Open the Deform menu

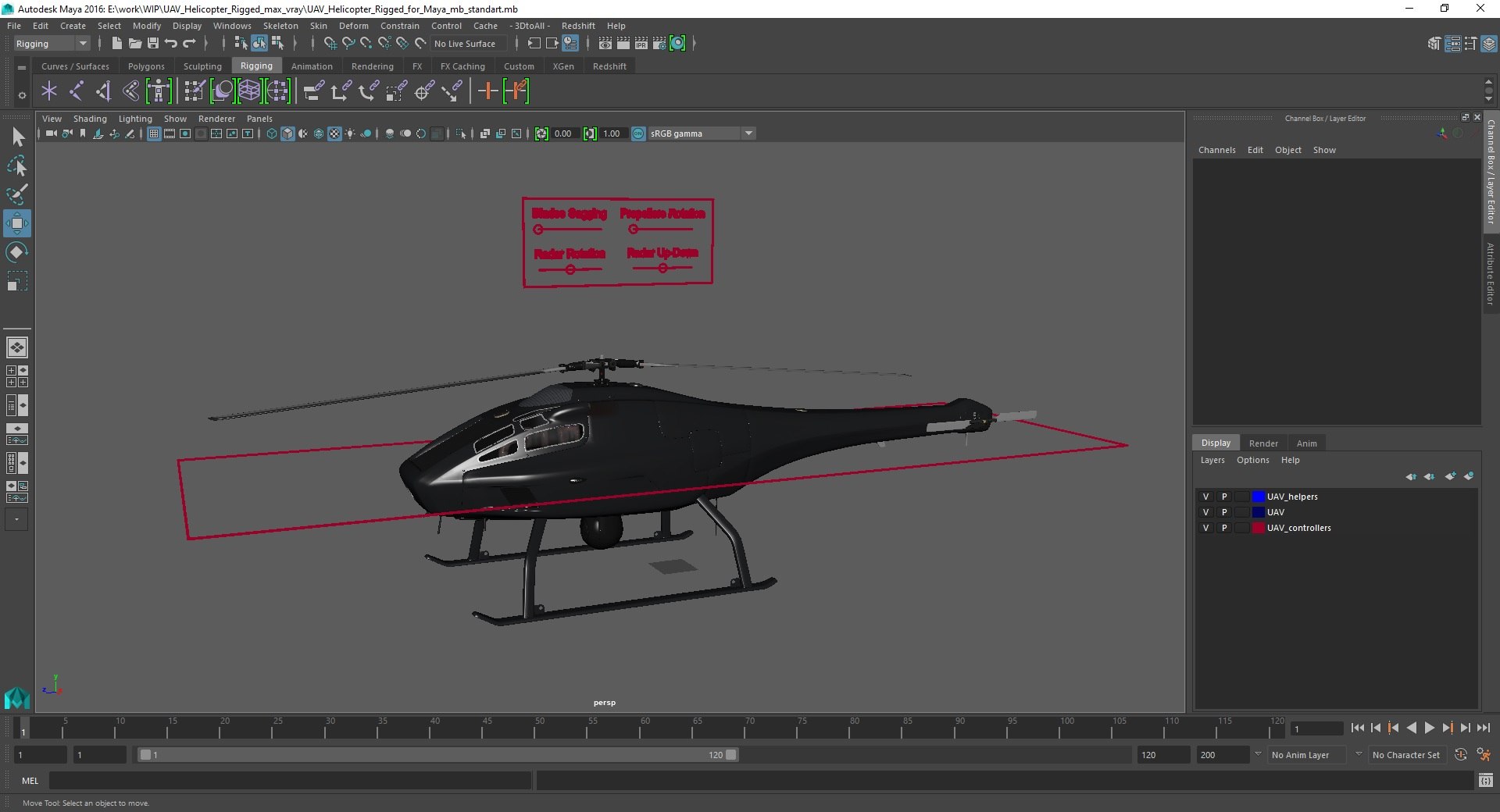pyautogui.click(x=353, y=26)
